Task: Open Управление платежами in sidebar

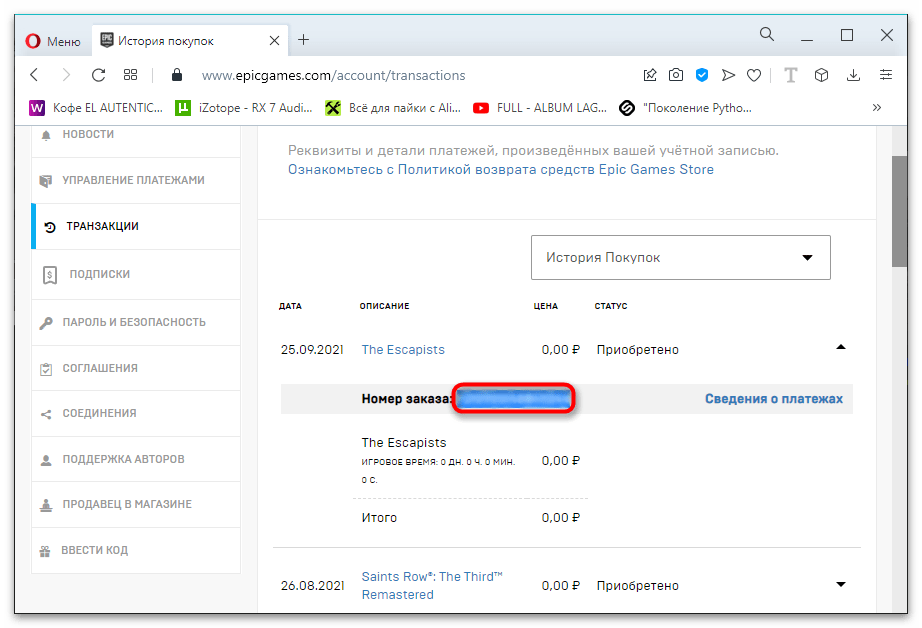Action: click(133, 180)
